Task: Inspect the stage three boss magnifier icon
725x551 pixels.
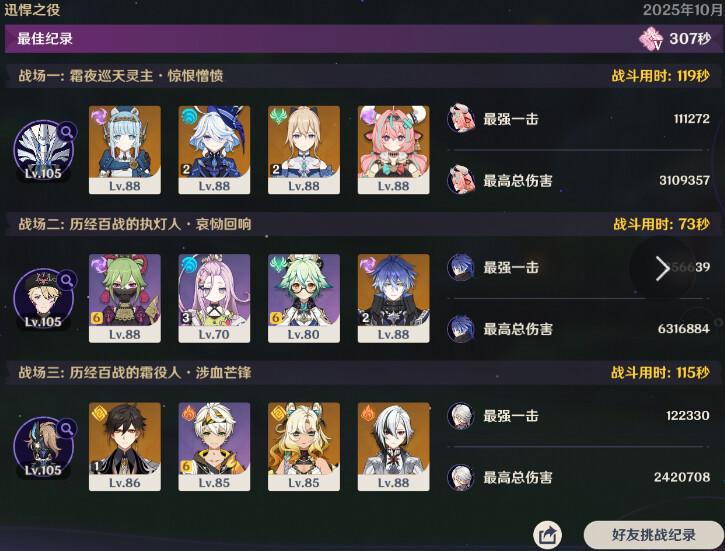Action: click(x=67, y=429)
